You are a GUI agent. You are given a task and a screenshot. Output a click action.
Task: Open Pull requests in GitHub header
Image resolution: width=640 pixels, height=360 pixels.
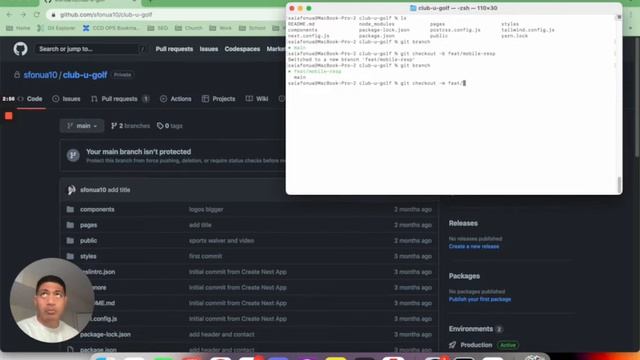click(x=174, y=49)
